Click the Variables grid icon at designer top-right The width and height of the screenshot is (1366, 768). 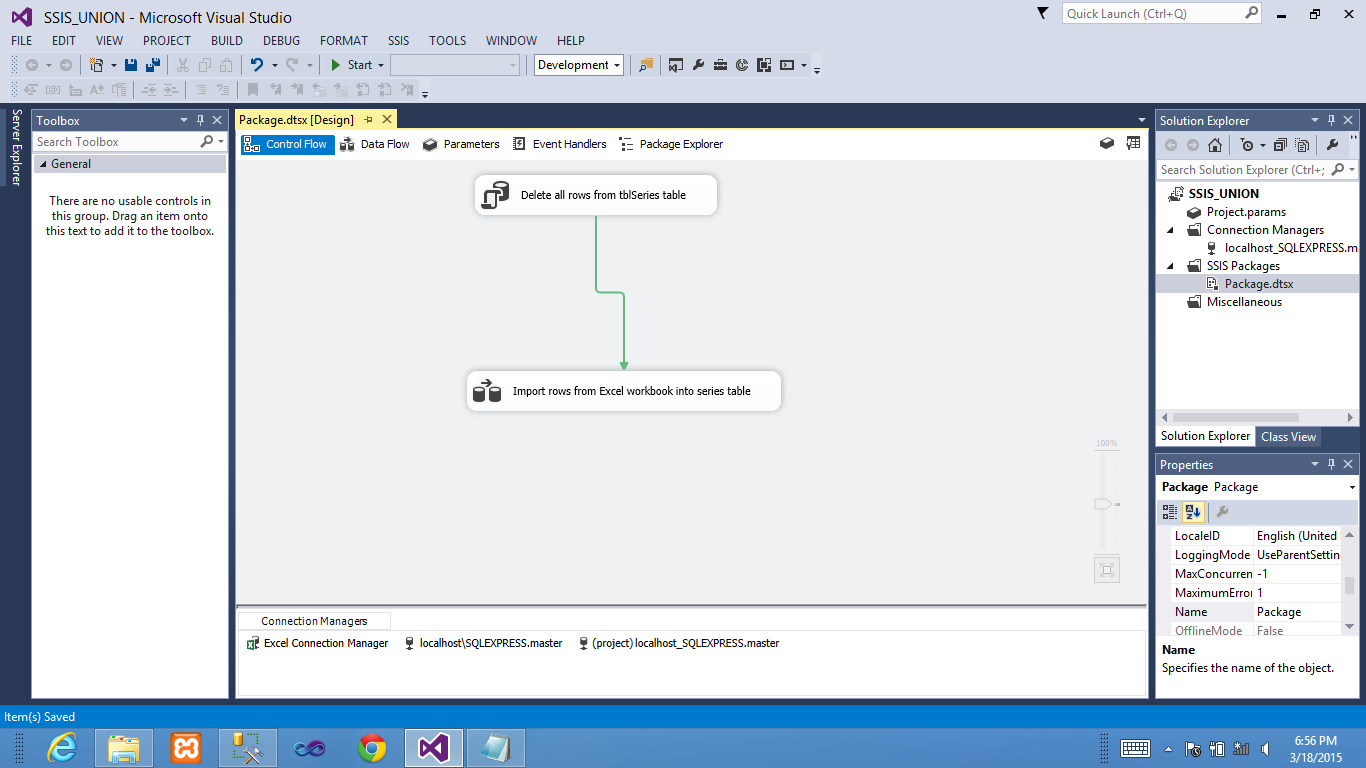tap(1133, 143)
